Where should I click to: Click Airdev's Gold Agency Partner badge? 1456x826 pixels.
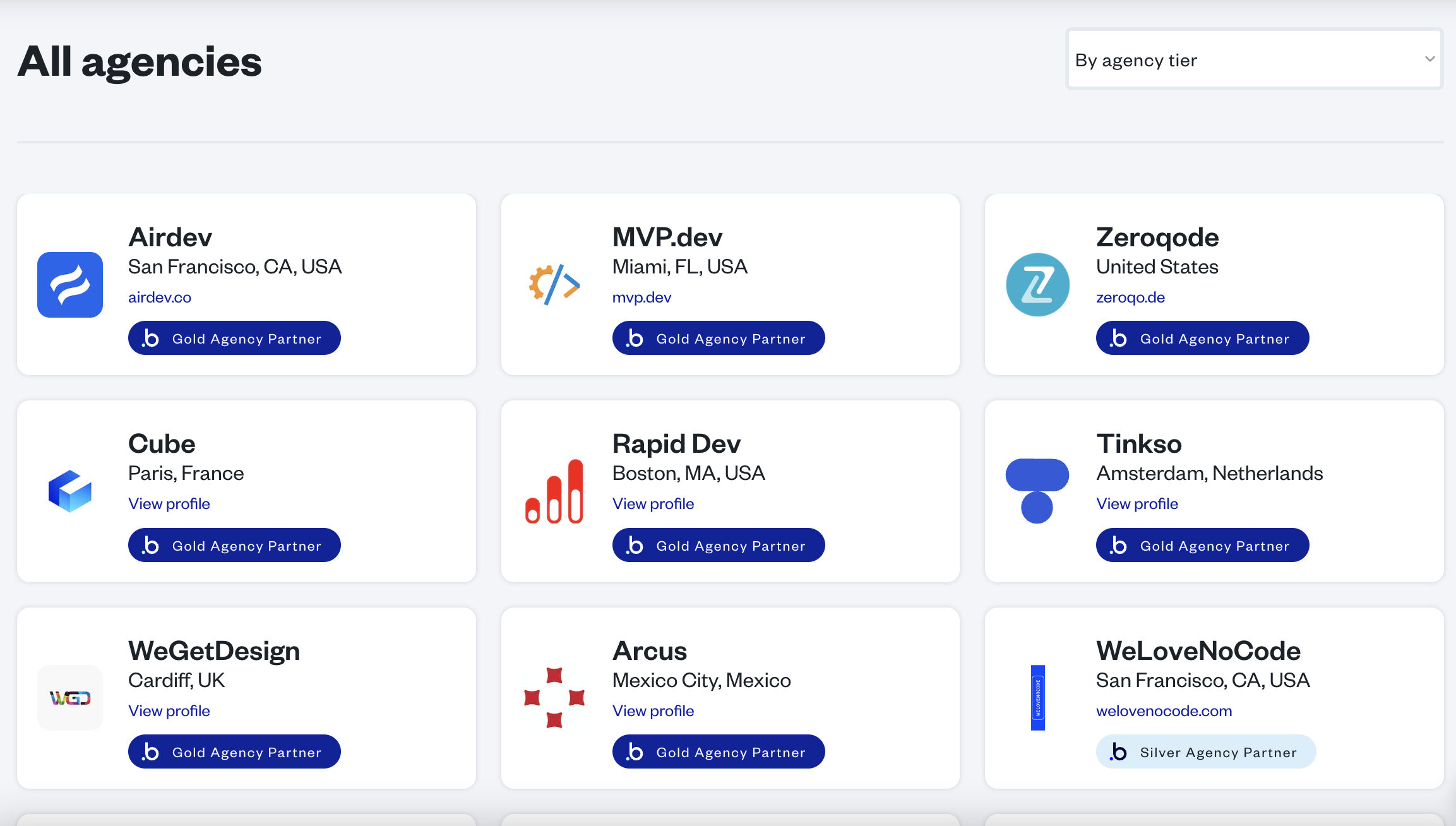(234, 338)
